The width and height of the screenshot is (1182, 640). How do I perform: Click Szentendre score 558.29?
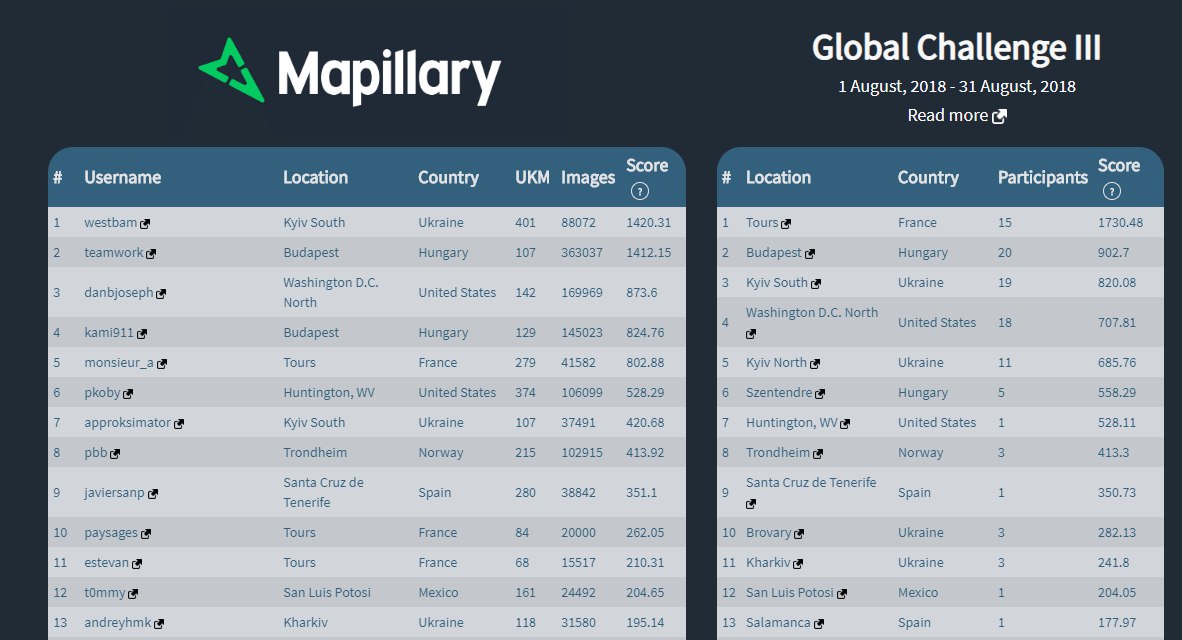tap(1117, 392)
